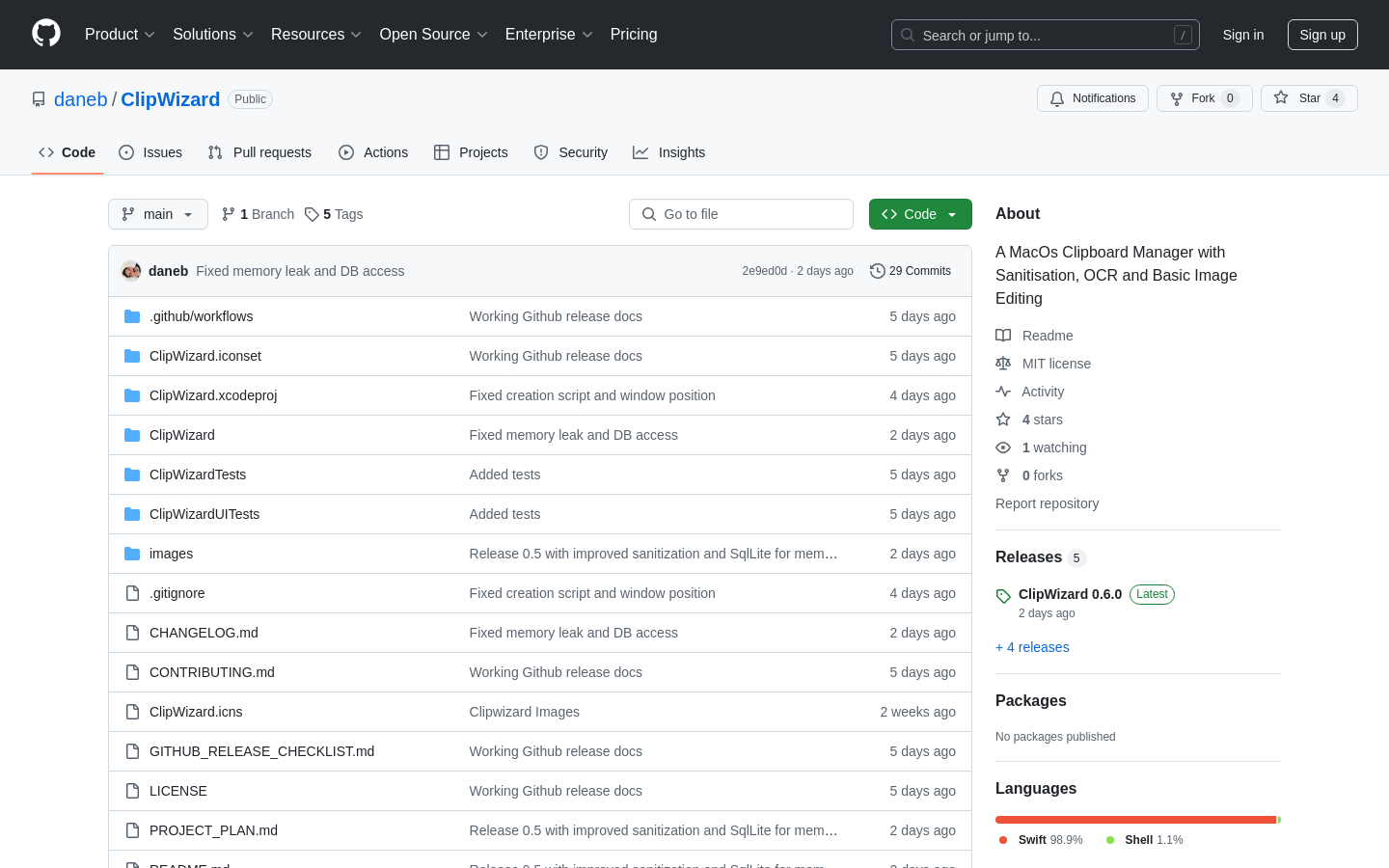Click the green Shell language dot

(1110, 840)
